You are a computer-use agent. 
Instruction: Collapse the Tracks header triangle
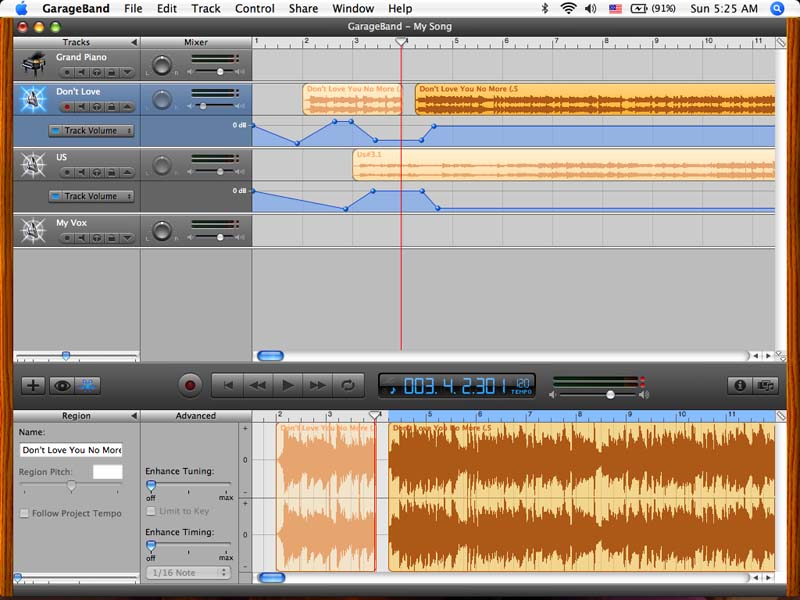point(134,42)
